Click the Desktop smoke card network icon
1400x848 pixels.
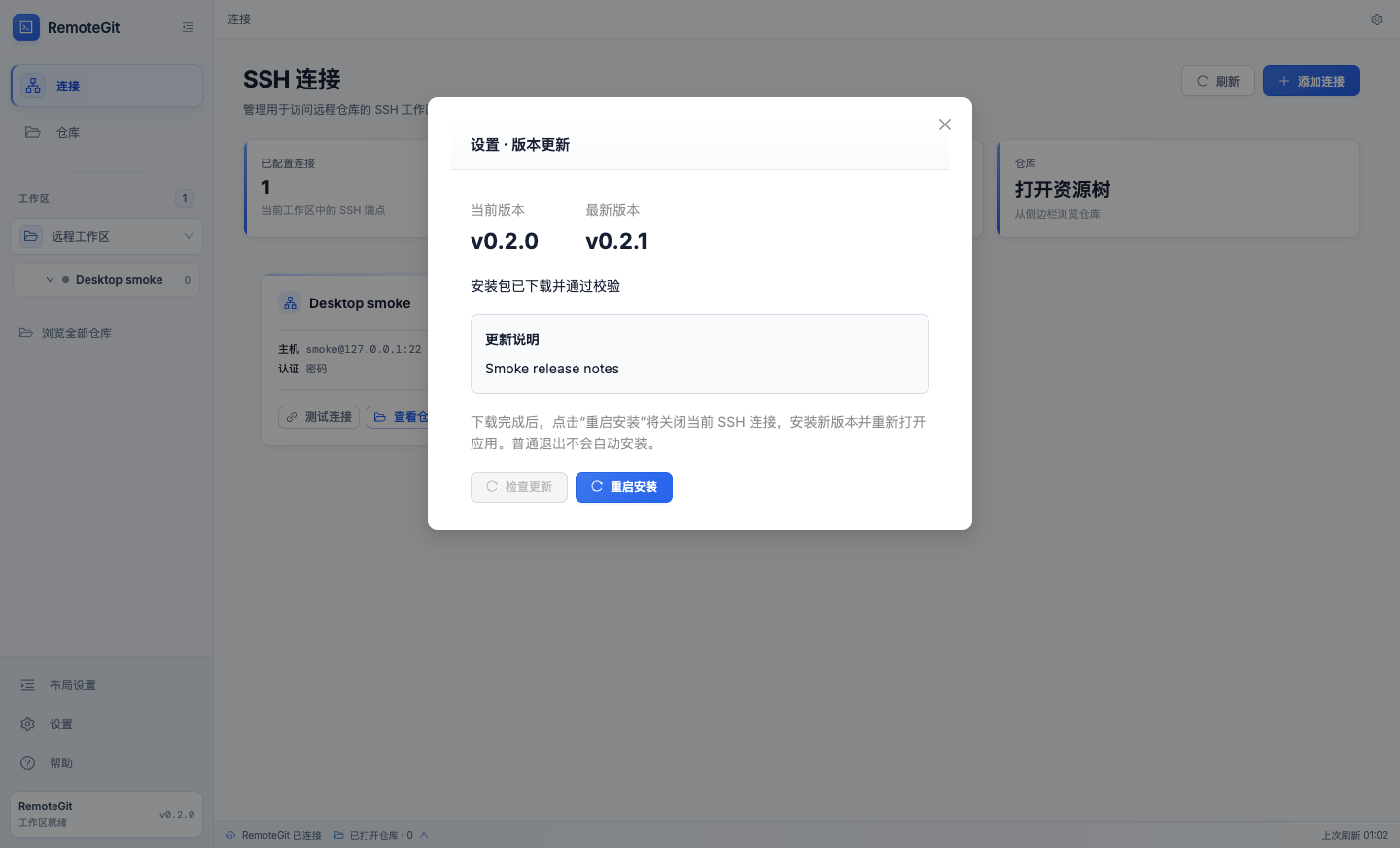[x=290, y=303]
